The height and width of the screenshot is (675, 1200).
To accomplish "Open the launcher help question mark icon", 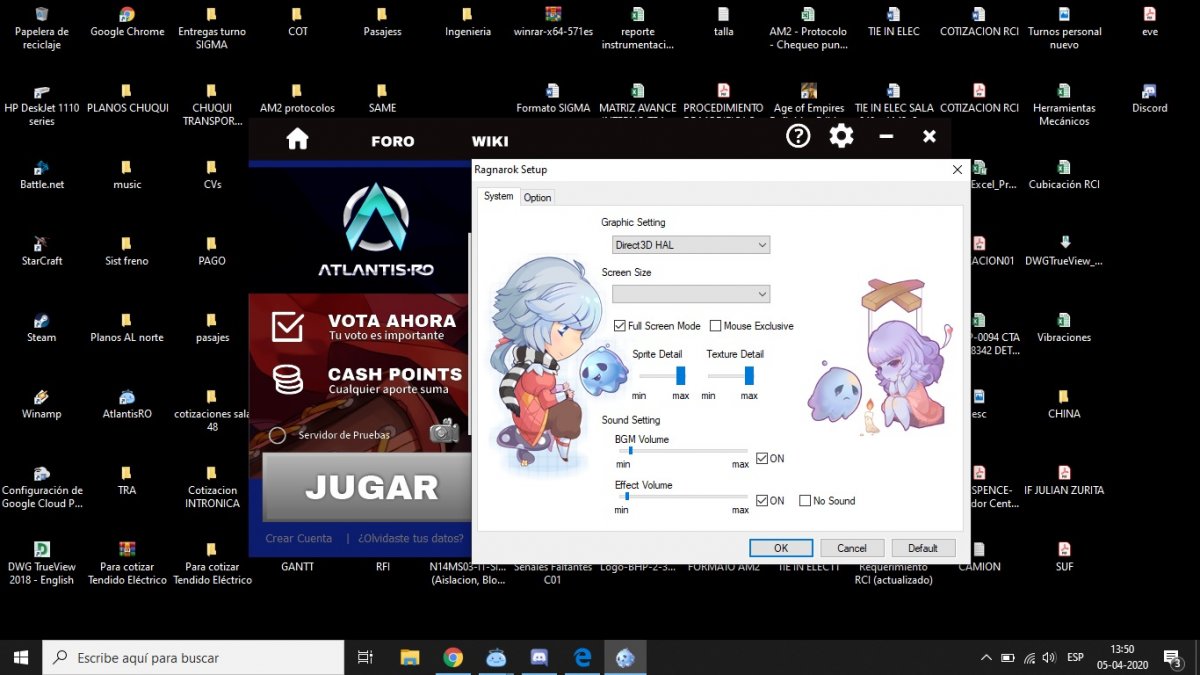I will 798,136.
